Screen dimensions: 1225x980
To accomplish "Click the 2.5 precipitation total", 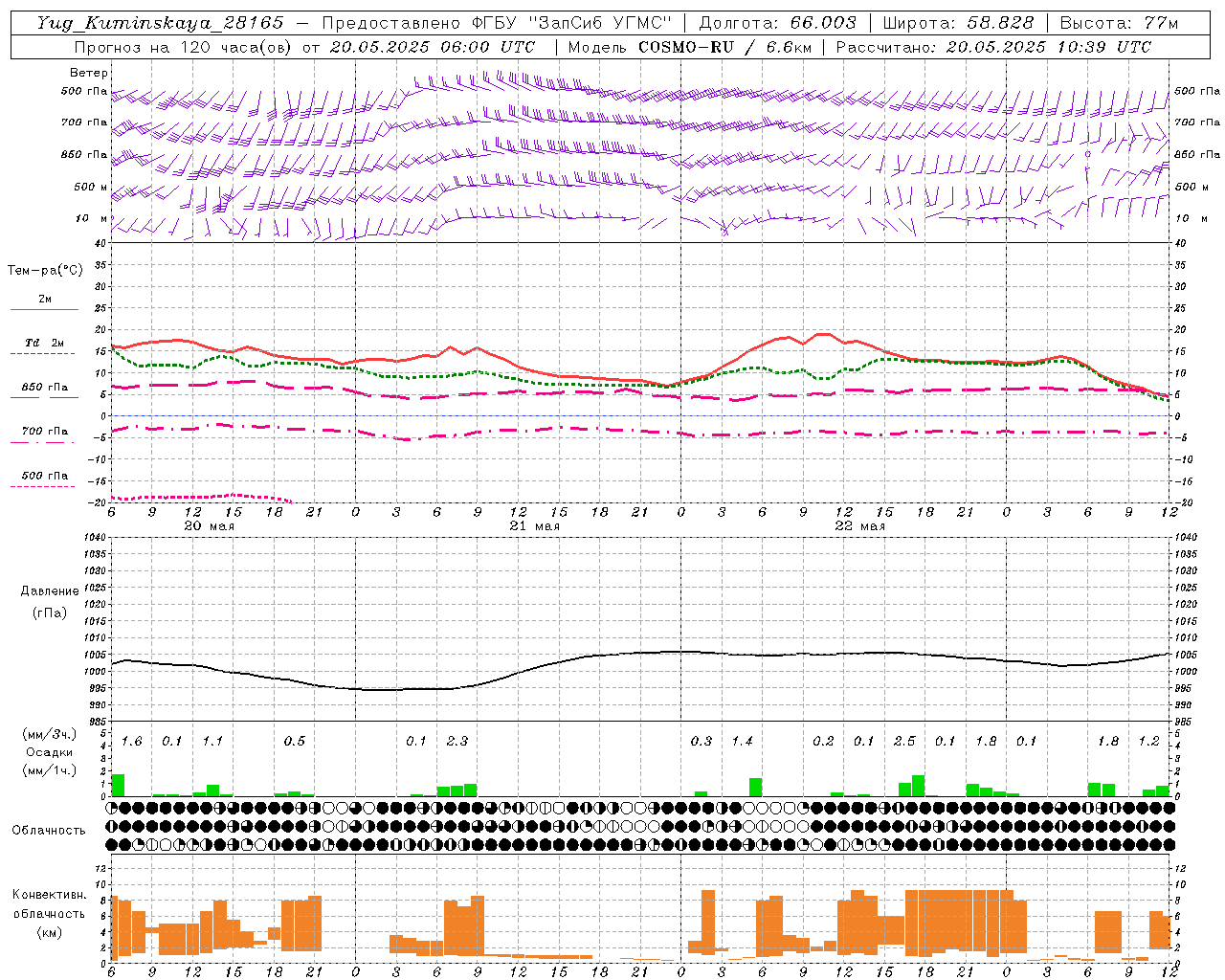I will pyautogui.click(x=904, y=742).
